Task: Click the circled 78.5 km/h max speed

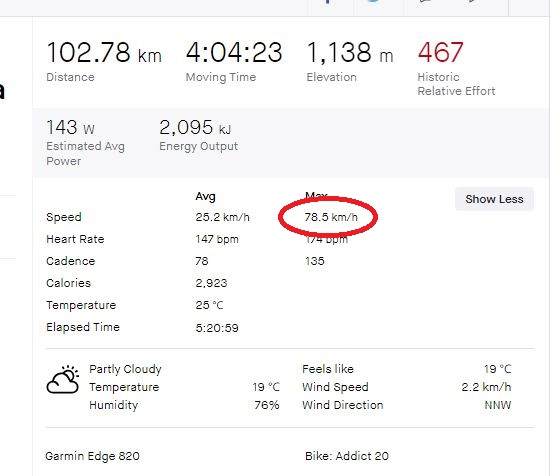Action: (x=331, y=217)
